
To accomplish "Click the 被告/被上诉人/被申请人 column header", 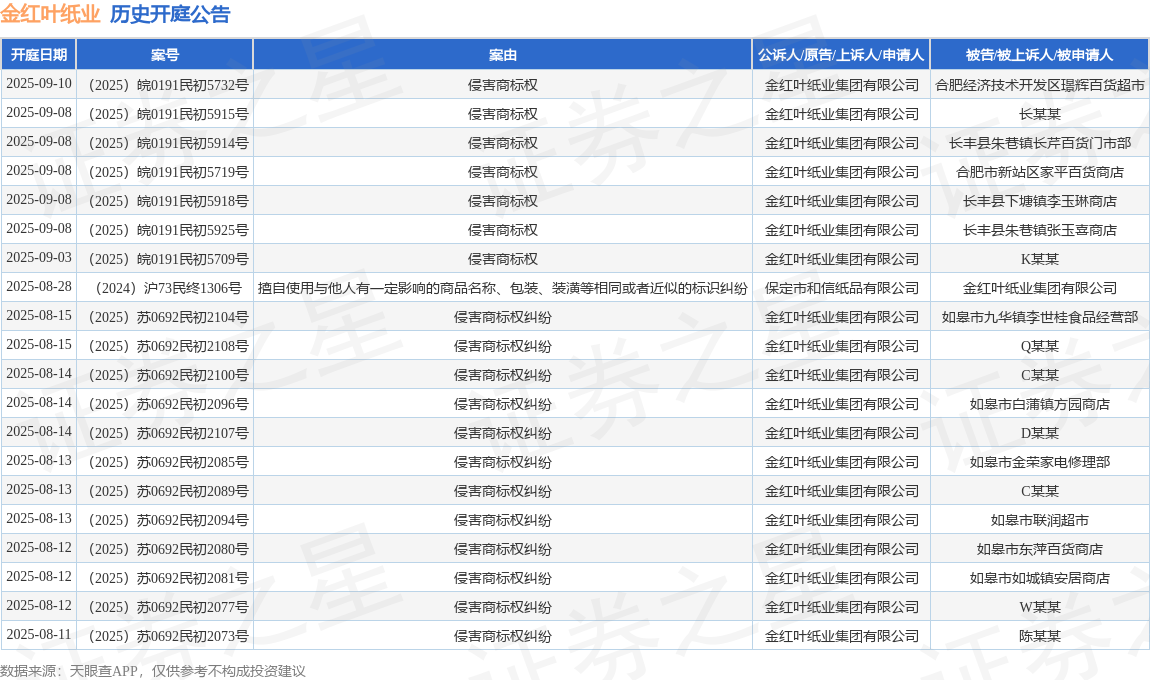I will point(1039,55).
